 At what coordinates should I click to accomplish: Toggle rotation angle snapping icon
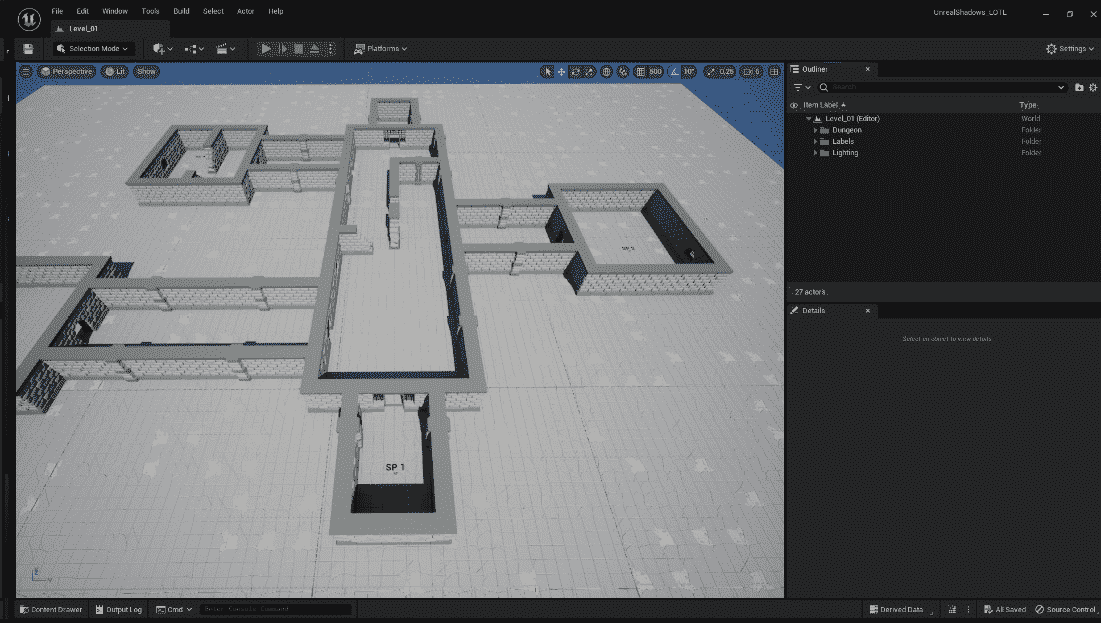point(674,72)
